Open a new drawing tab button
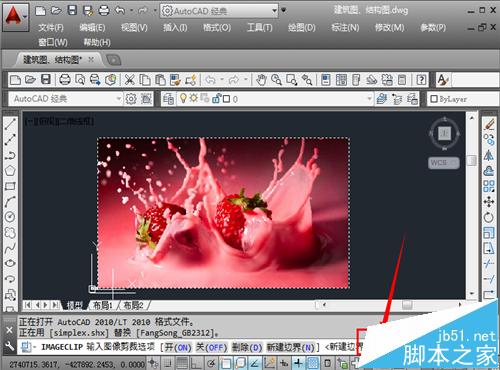Image resolution: width=500 pixels, height=370 pixels. click(x=113, y=60)
